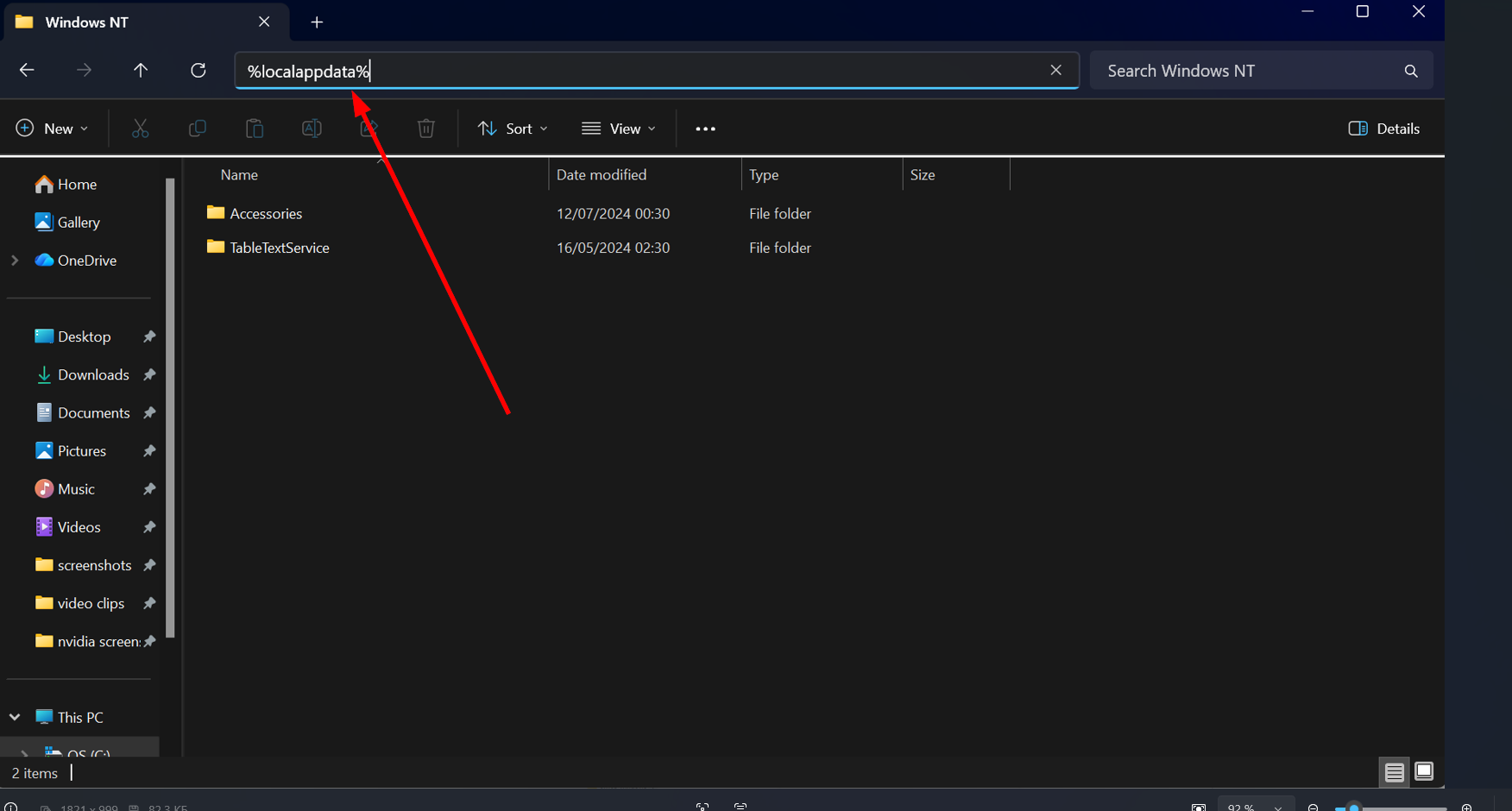This screenshot has width=1512, height=811.
Task: Toggle the Details pane
Action: click(x=1383, y=129)
